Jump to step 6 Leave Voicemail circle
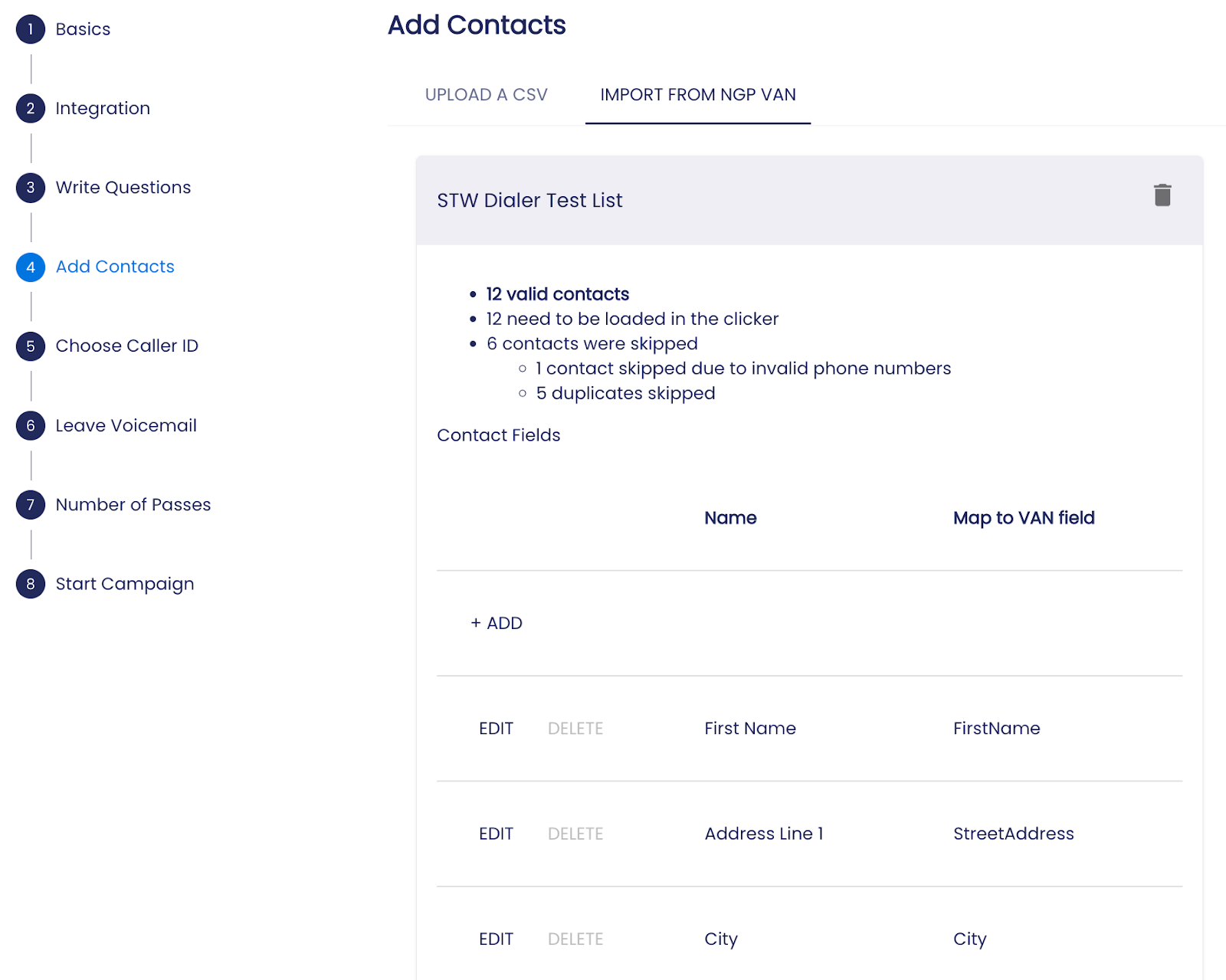The width and height of the screenshot is (1226, 980). click(31, 425)
